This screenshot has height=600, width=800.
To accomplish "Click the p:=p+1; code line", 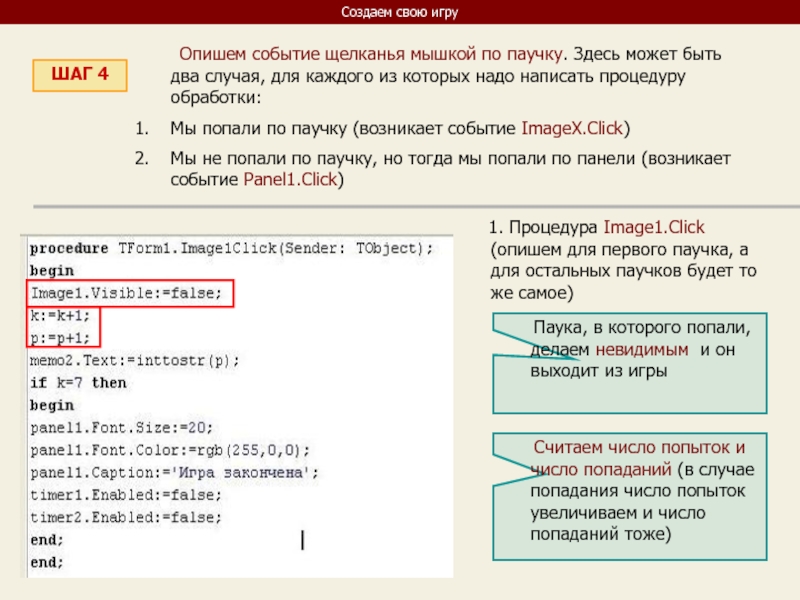I will coord(61,338).
